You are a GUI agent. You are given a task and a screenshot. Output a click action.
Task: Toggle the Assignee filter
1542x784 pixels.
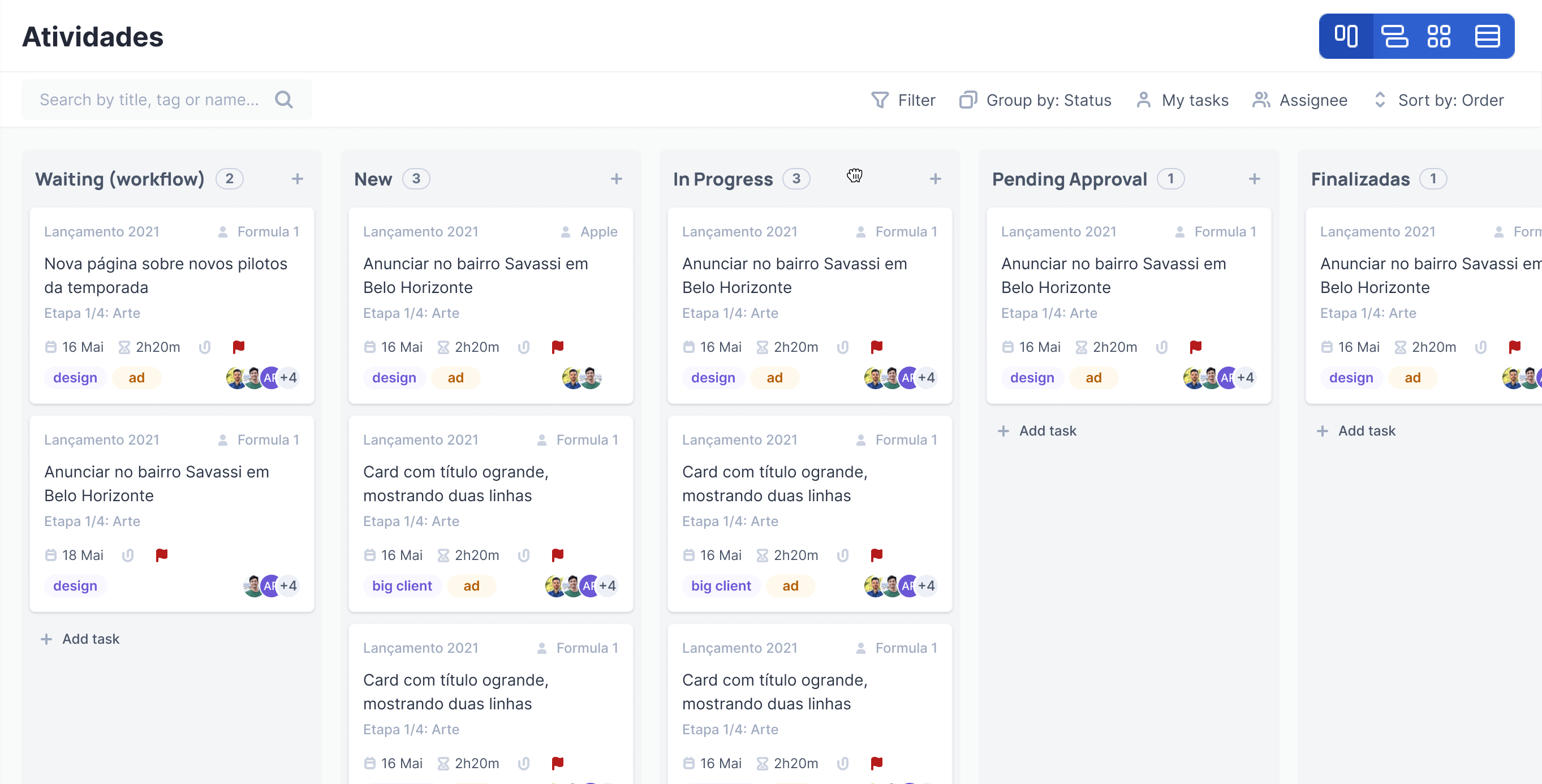[1299, 100]
